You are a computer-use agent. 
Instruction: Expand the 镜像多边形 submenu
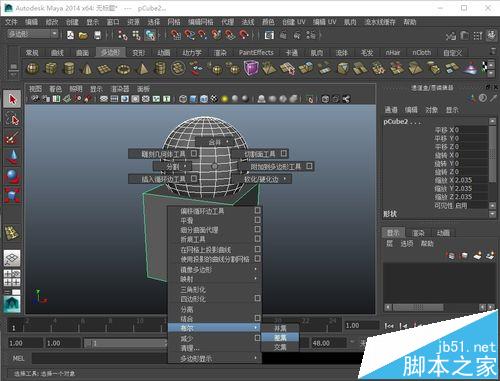[x=215, y=269]
